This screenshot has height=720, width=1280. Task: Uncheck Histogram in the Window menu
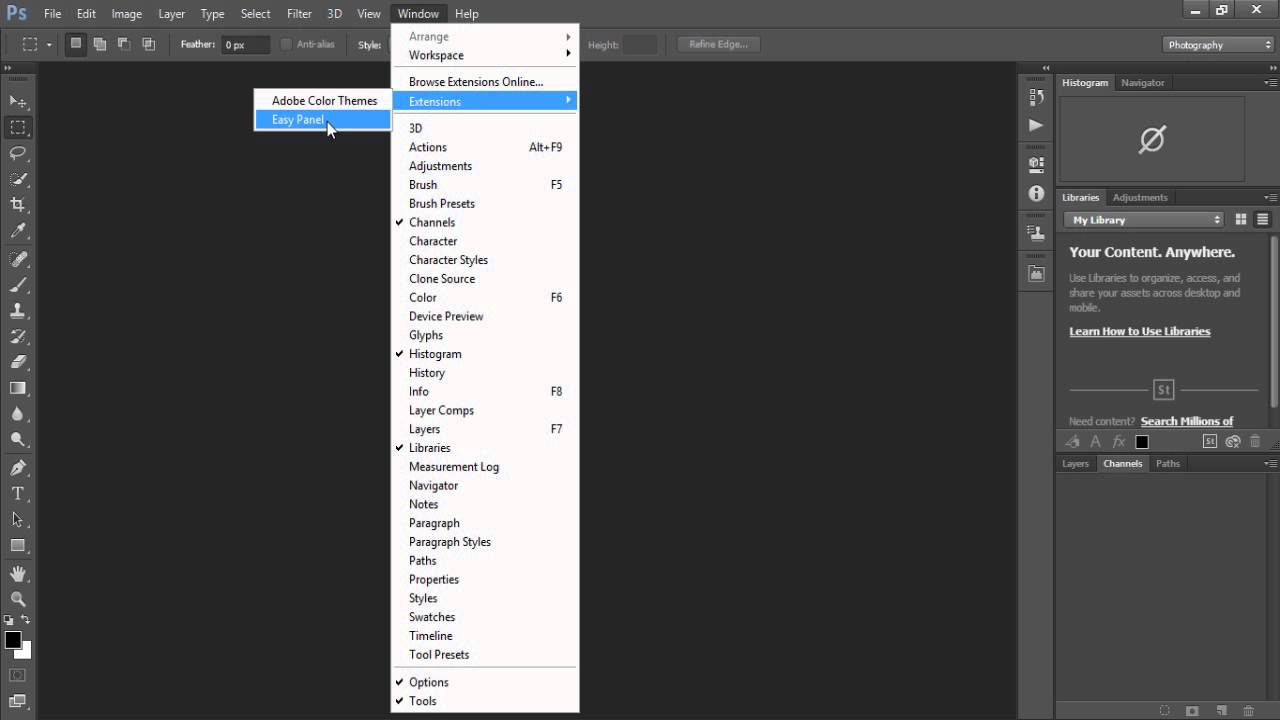pos(484,354)
